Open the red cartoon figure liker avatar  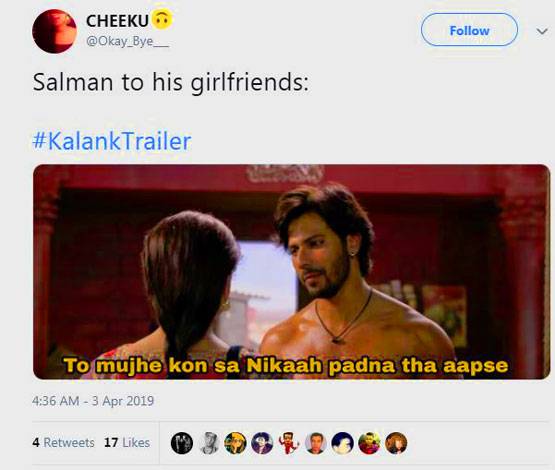coord(289,443)
